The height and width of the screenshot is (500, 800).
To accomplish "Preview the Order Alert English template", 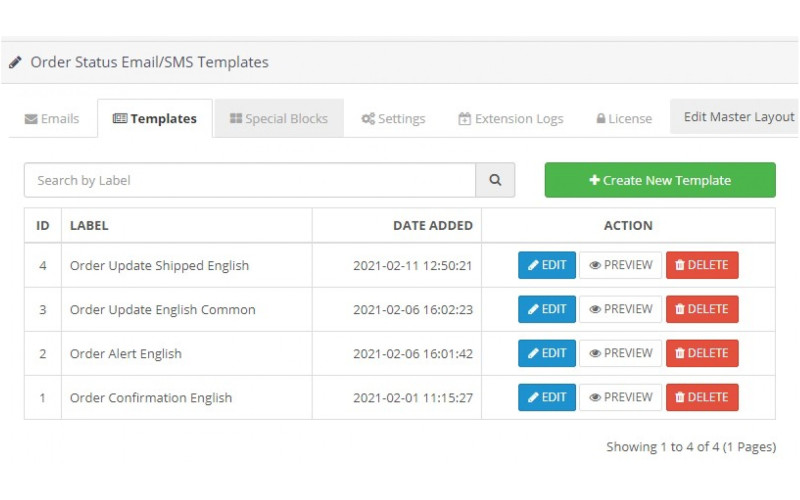I will click(x=620, y=353).
